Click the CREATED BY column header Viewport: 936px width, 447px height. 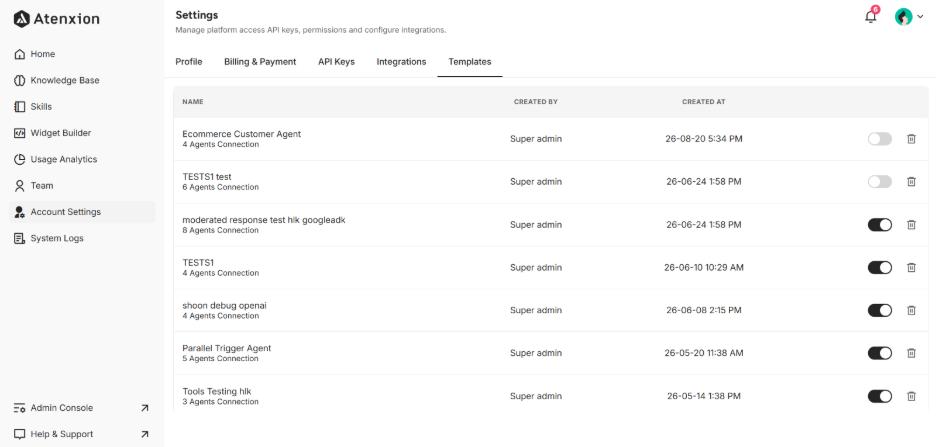click(x=535, y=101)
